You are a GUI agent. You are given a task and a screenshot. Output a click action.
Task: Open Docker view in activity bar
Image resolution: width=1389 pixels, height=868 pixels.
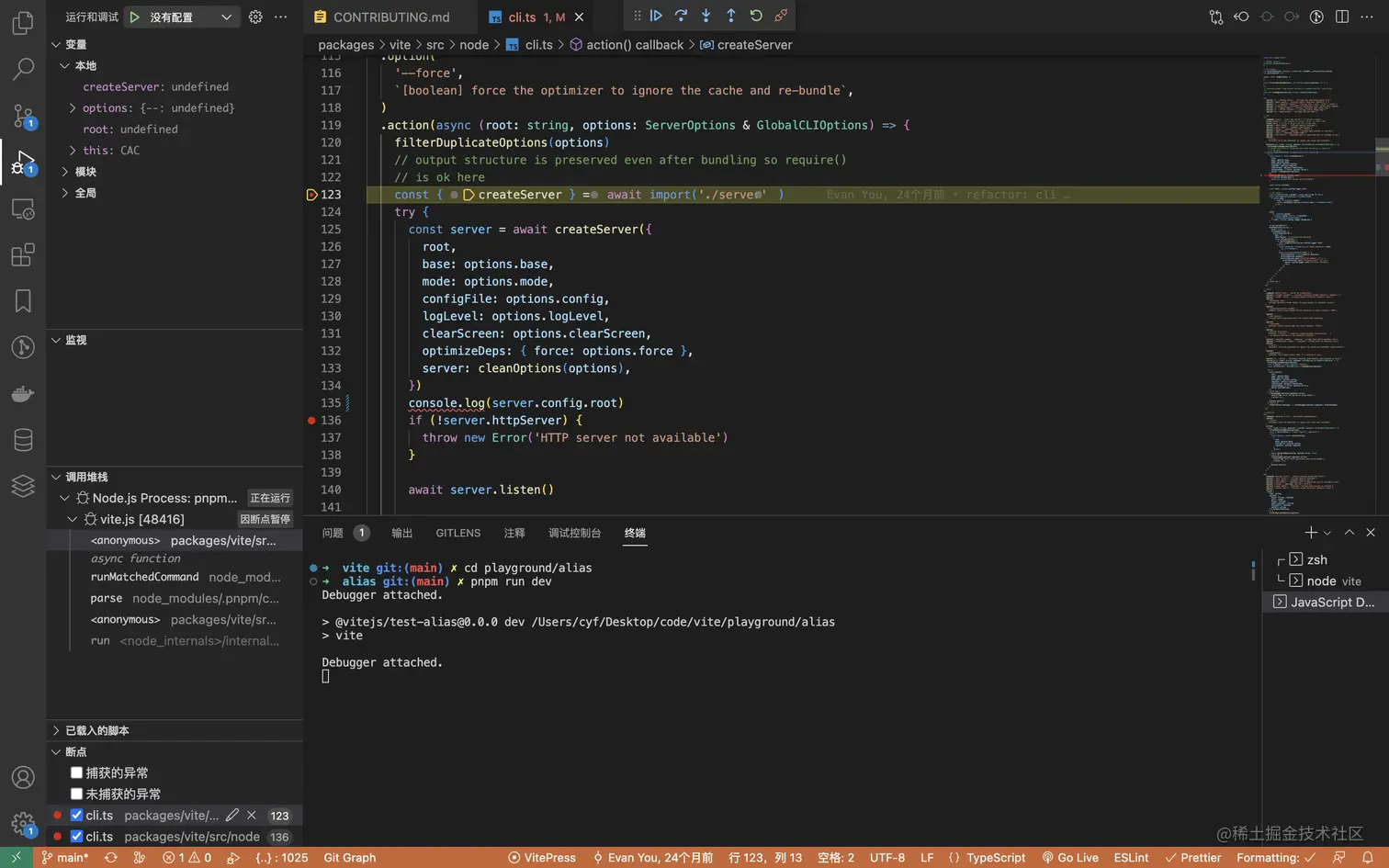(23, 393)
